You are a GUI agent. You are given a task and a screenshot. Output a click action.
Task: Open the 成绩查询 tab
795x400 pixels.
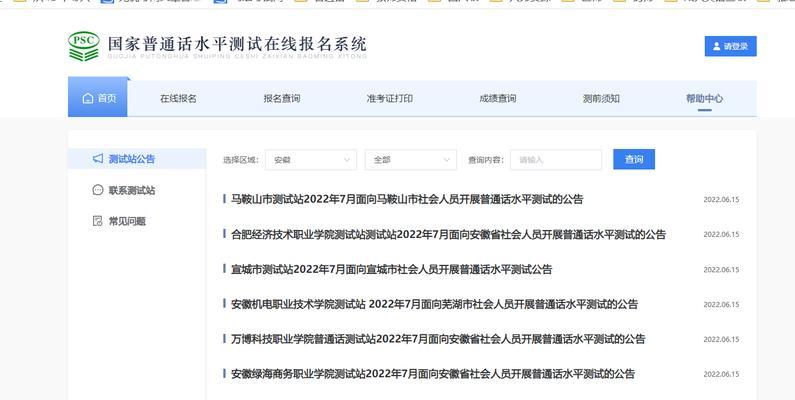pos(497,98)
